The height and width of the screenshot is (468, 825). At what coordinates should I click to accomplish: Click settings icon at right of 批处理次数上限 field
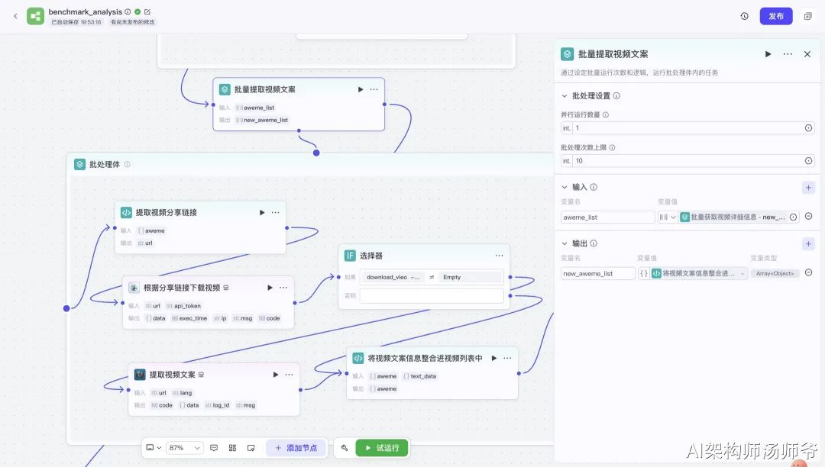click(808, 161)
